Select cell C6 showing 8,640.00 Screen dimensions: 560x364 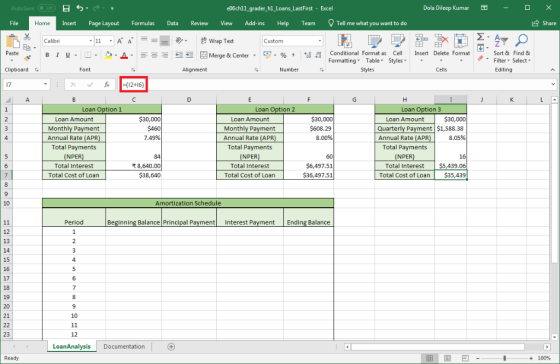134,166
